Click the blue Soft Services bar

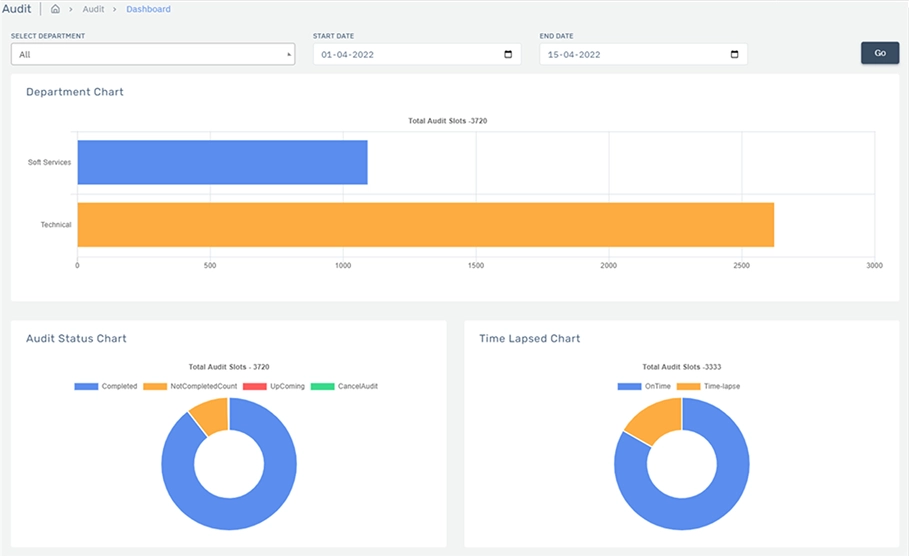tap(222, 162)
